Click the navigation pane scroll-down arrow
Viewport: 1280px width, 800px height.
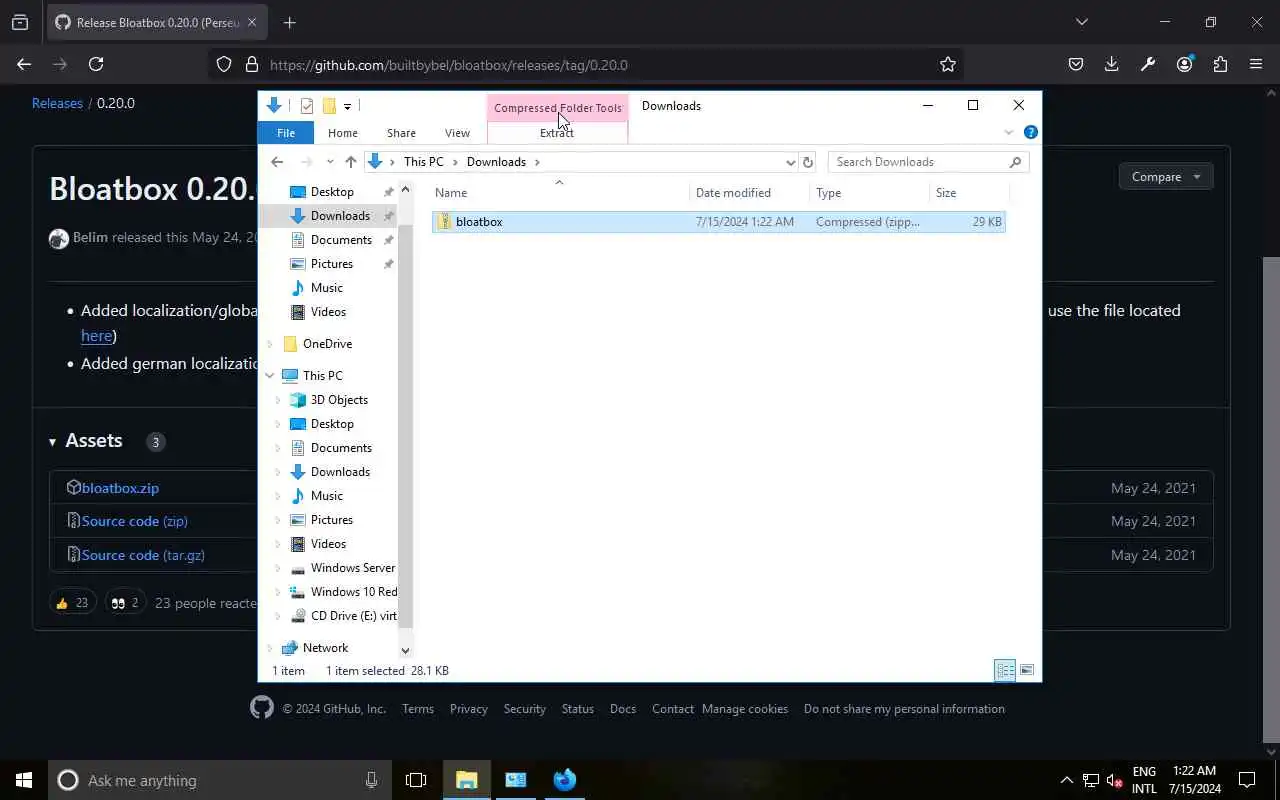pyautogui.click(x=405, y=650)
